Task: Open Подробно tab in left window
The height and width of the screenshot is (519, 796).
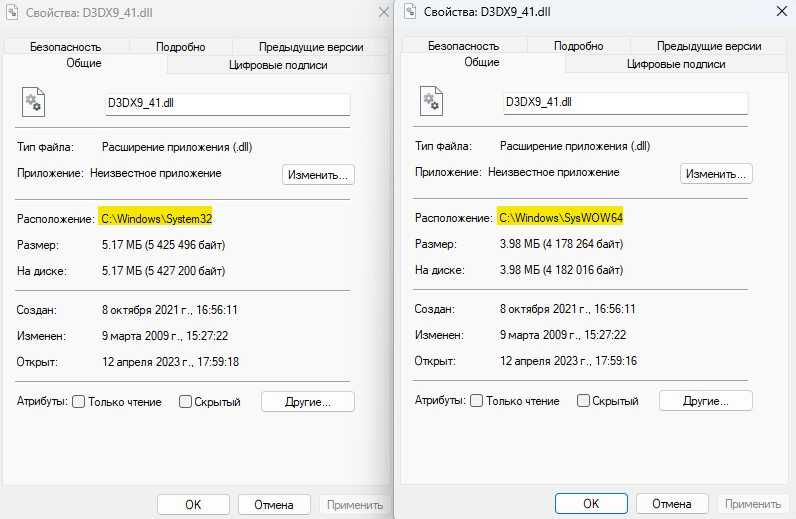Action: pos(181,47)
